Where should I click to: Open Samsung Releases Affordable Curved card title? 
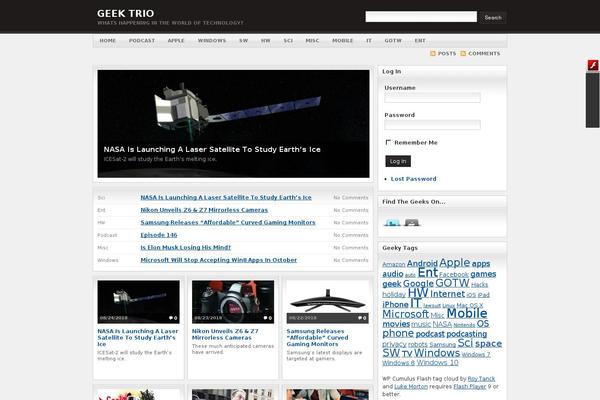pyautogui.click(x=317, y=338)
